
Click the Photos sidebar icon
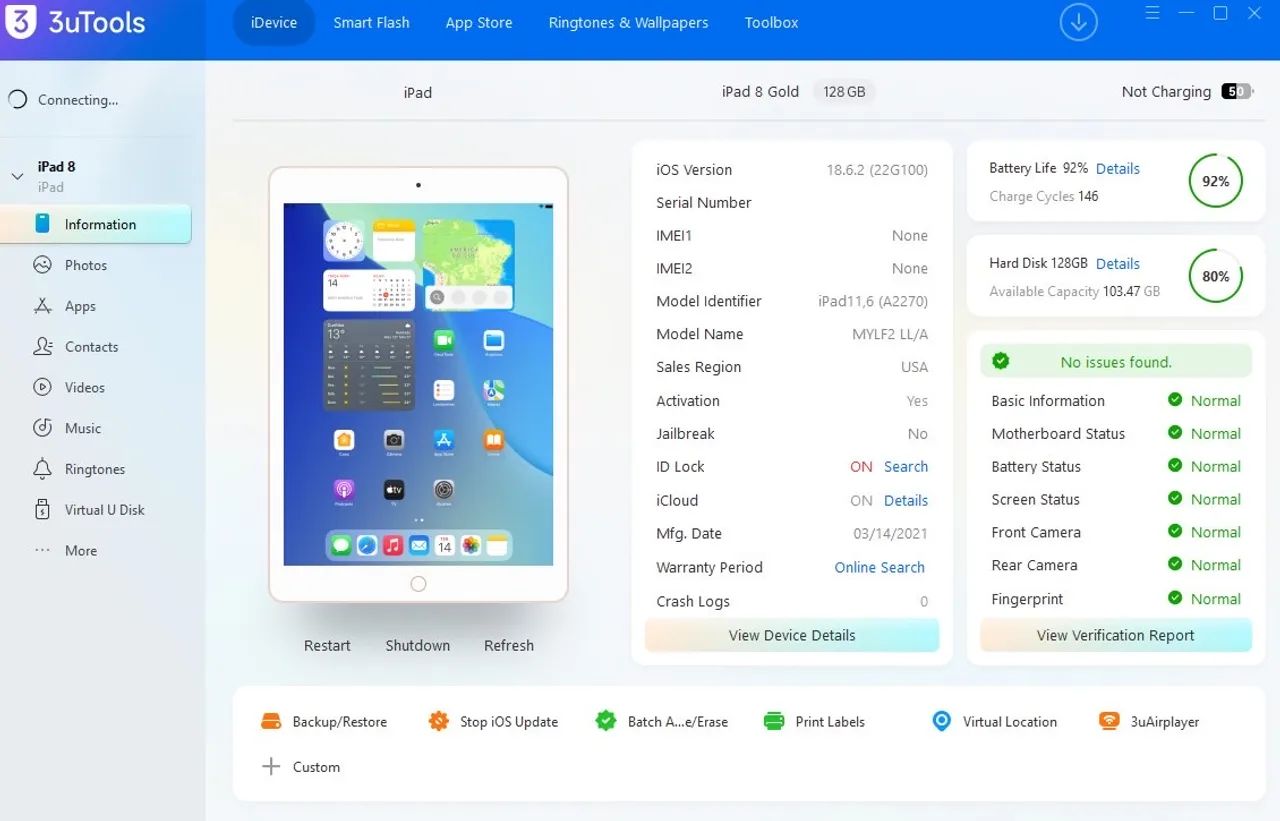click(x=42, y=265)
